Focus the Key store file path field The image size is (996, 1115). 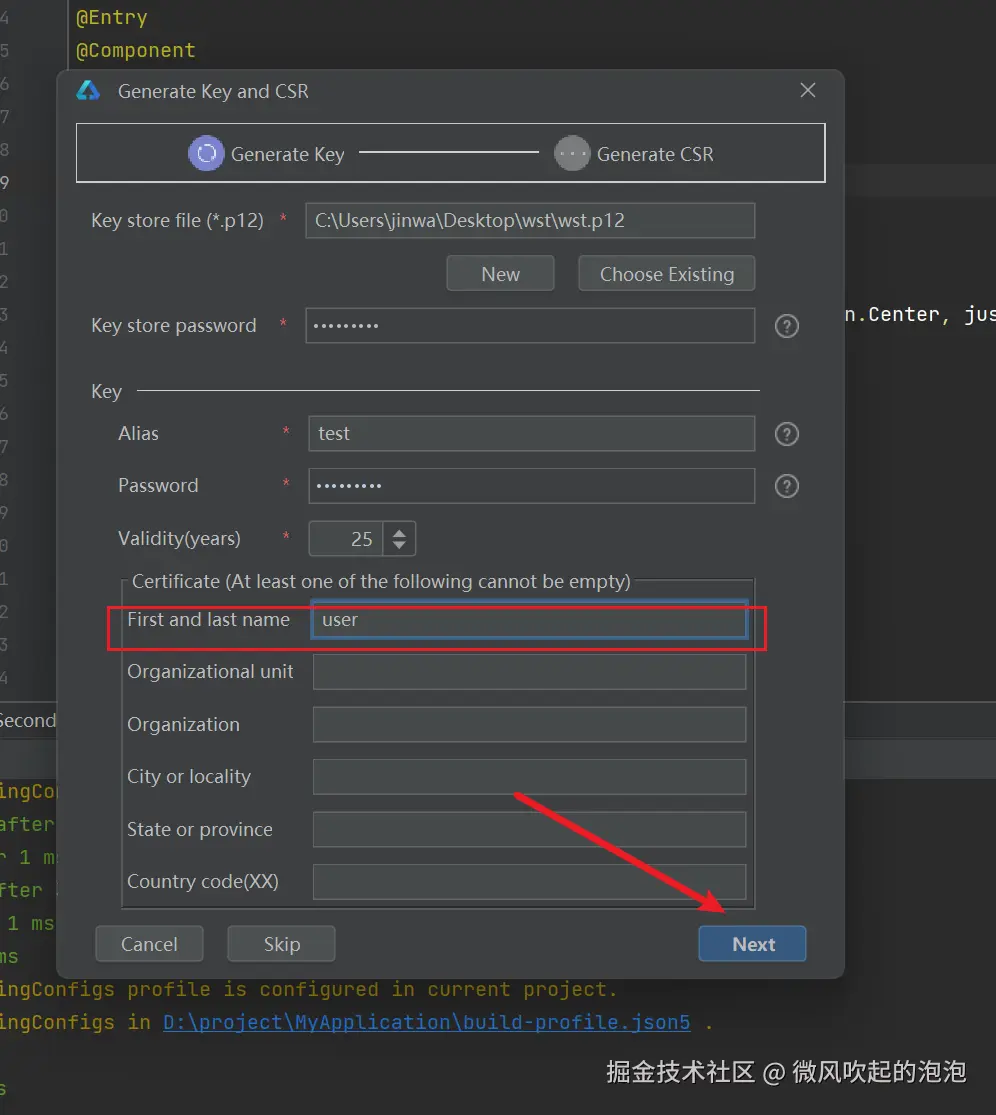point(530,220)
